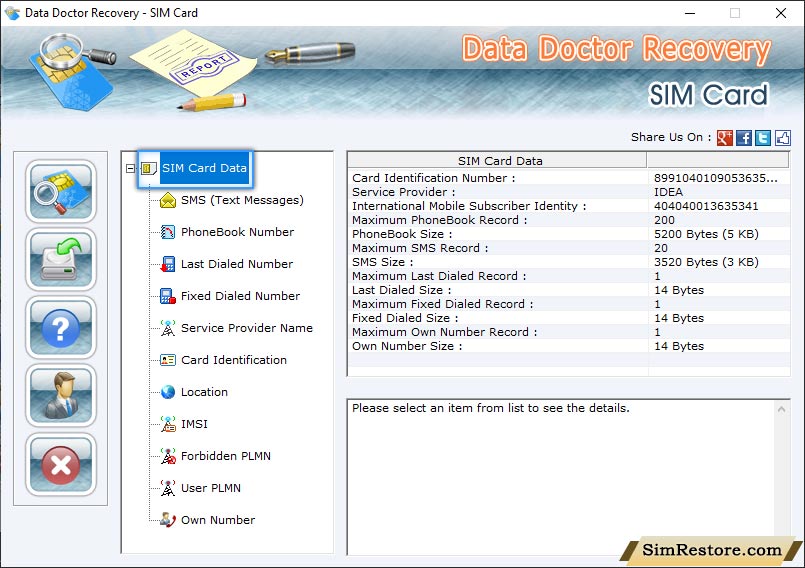Open SMS (Text Messages) tree item

tap(242, 200)
